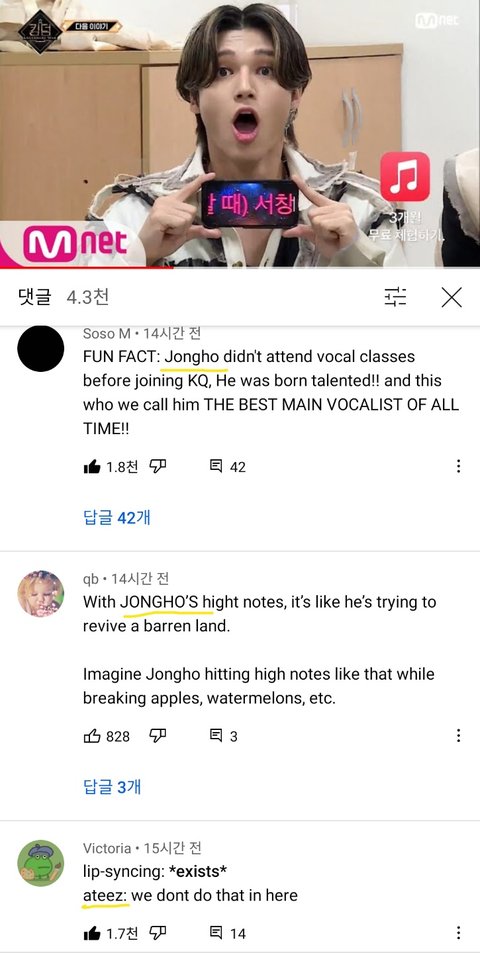The height and width of the screenshot is (953, 480).
Task: Open qb's profile avatar
Action: click(x=41, y=594)
